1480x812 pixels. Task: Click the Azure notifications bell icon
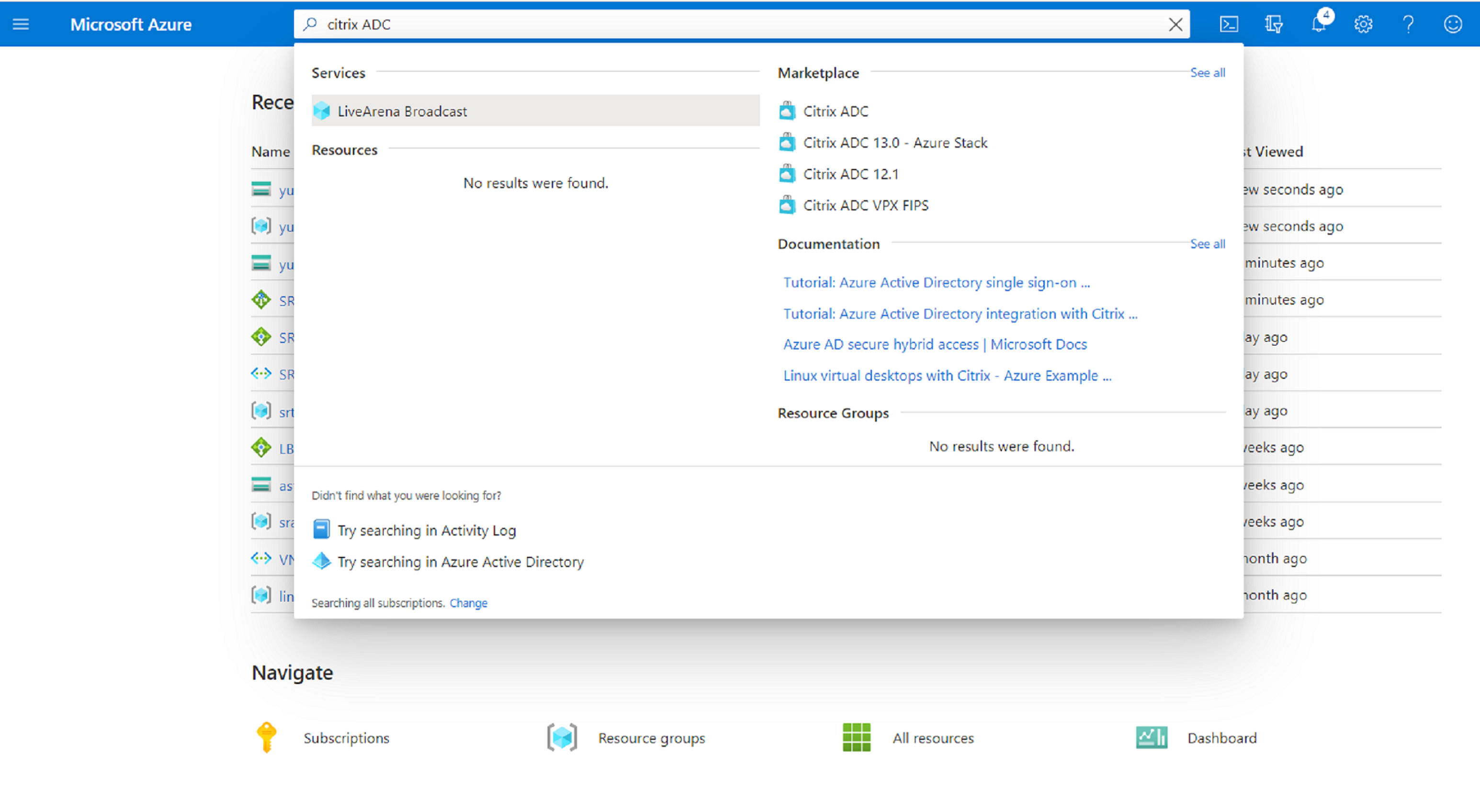click(1317, 23)
